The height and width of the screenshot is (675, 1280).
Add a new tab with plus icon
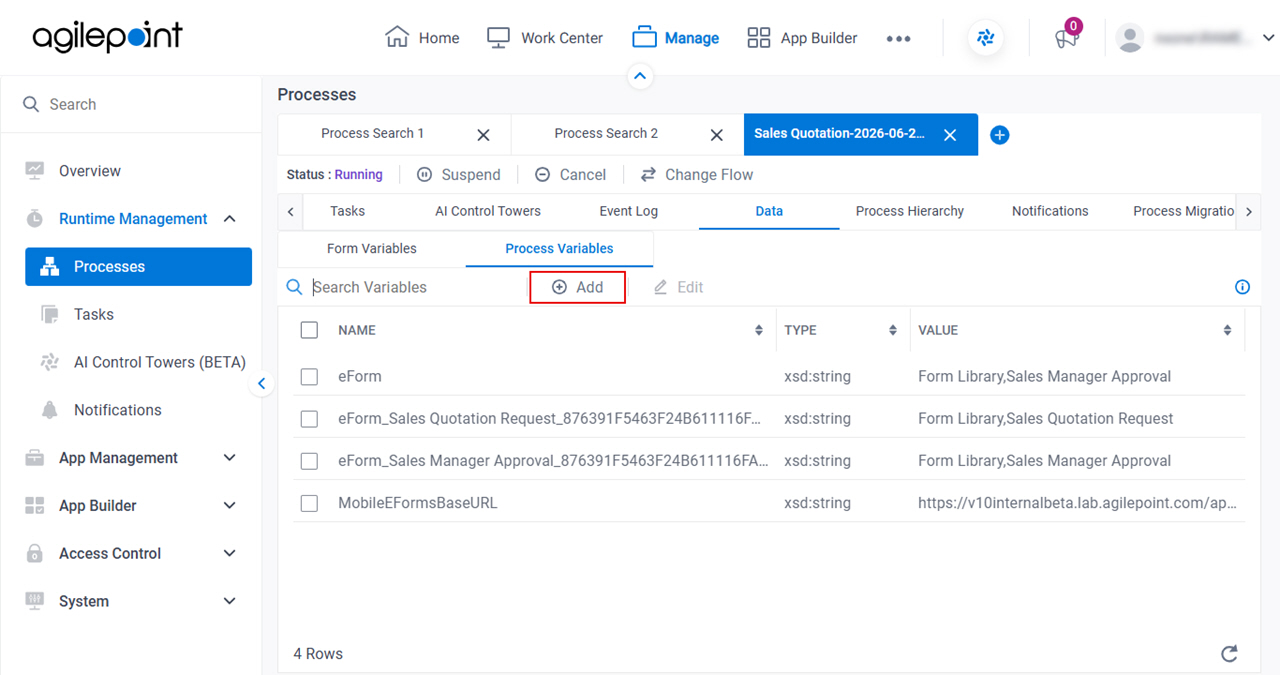pyautogui.click(x=999, y=135)
